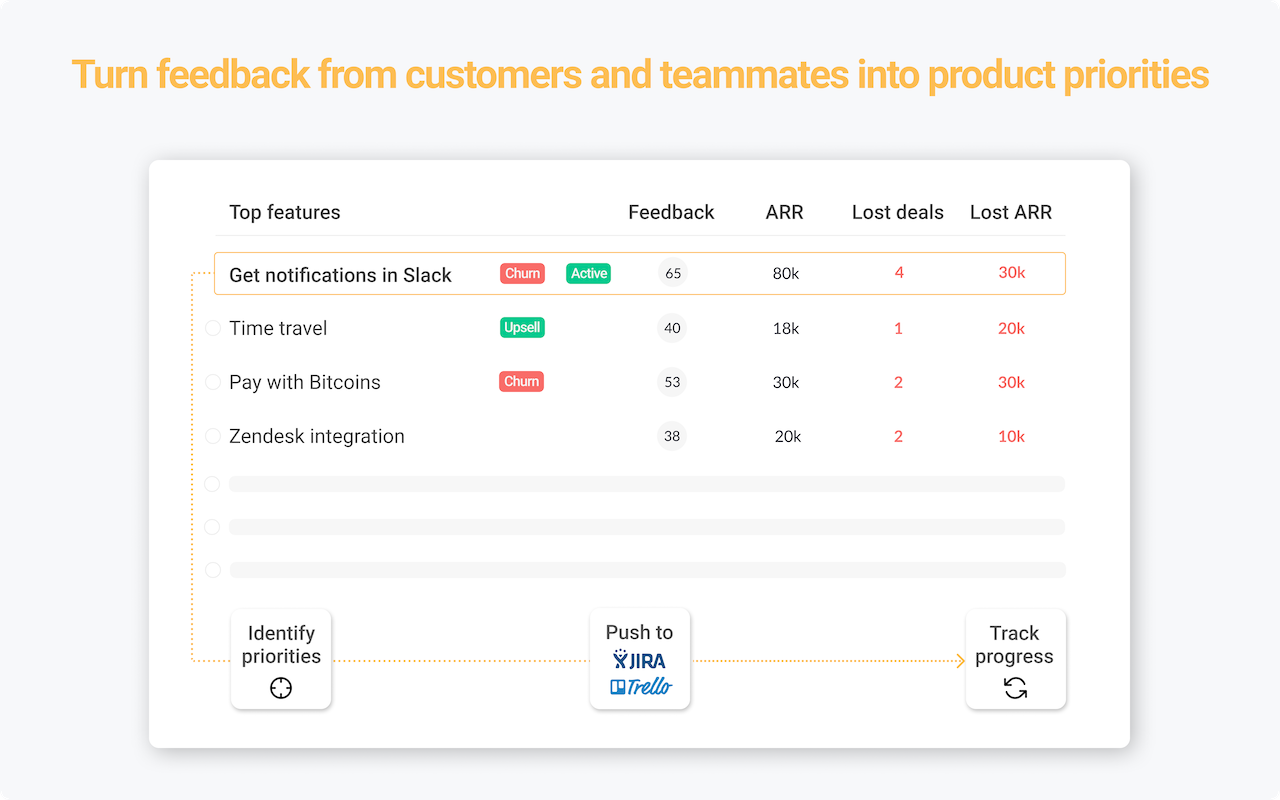Click the Feedback count 40 badge
Image resolution: width=1280 pixels, height=800 pixels.
(672, 328)
